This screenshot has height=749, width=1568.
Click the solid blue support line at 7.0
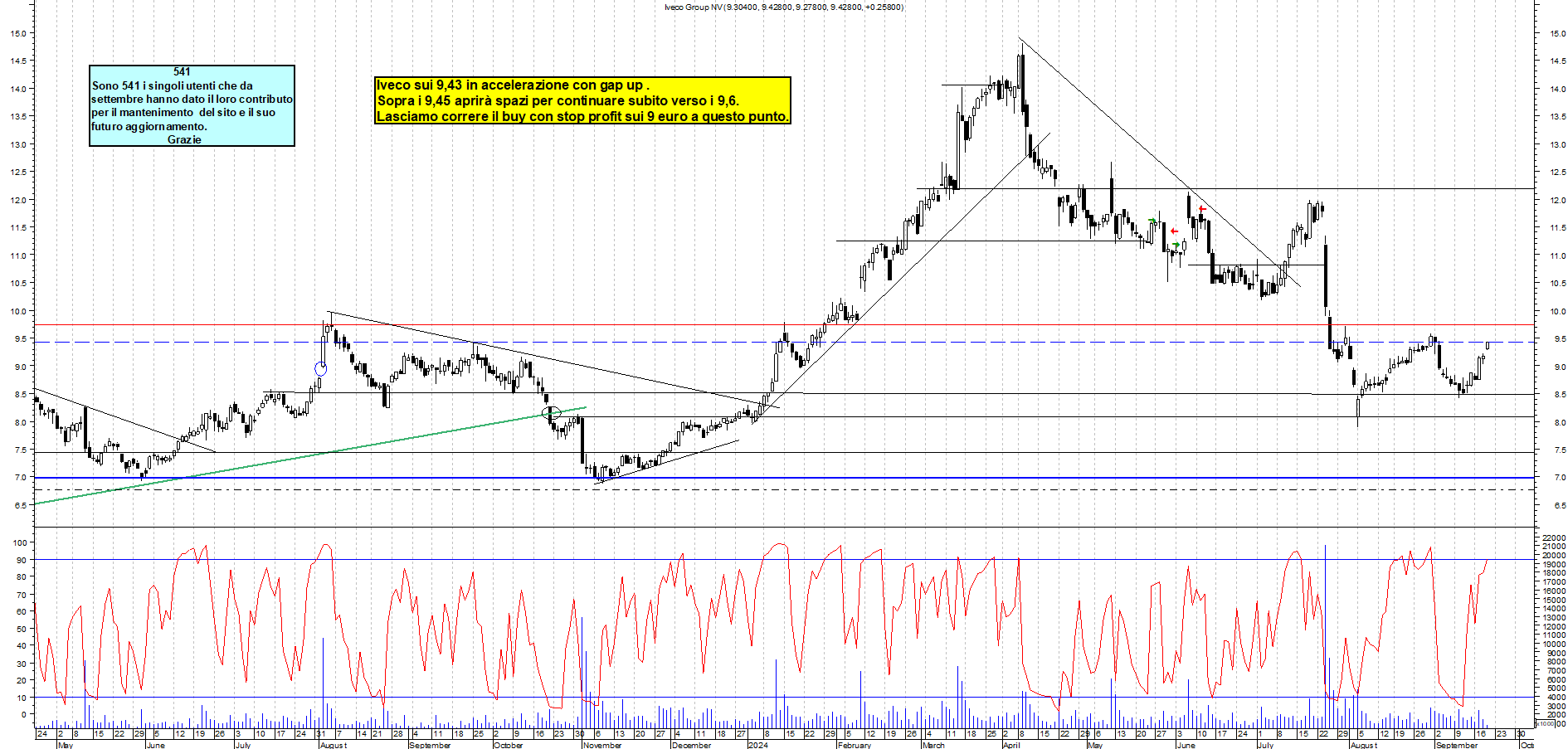784,478
